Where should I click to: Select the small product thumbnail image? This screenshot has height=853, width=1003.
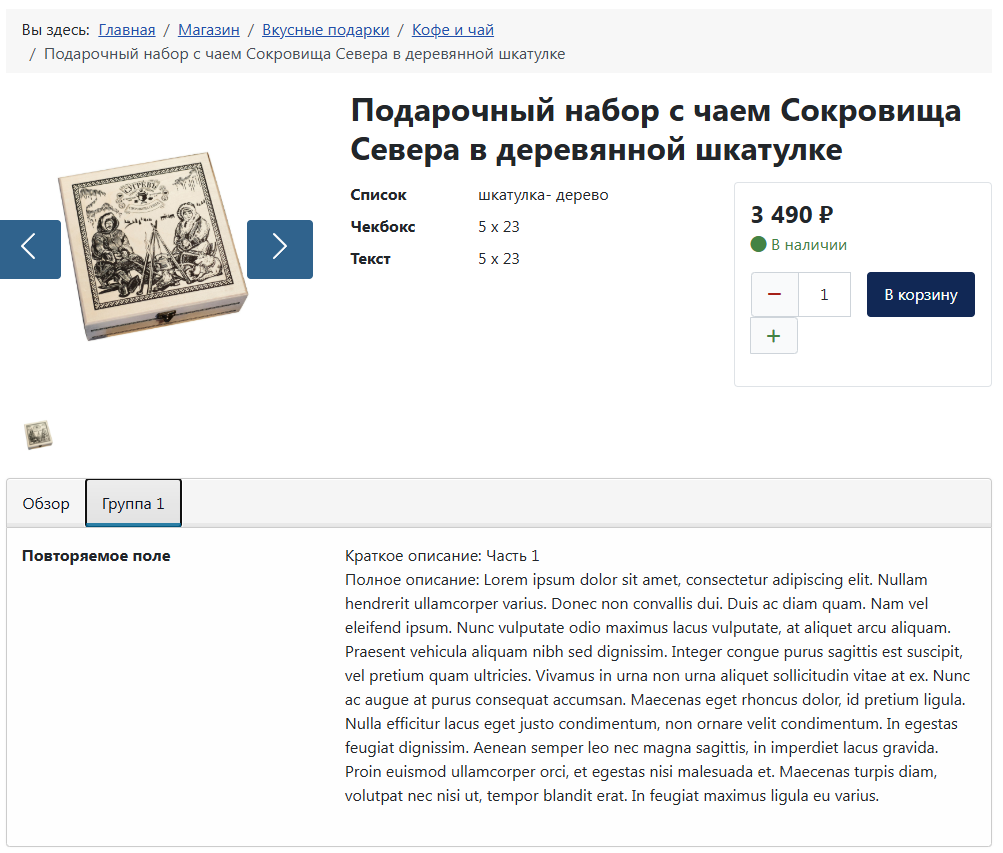point(38,435)
